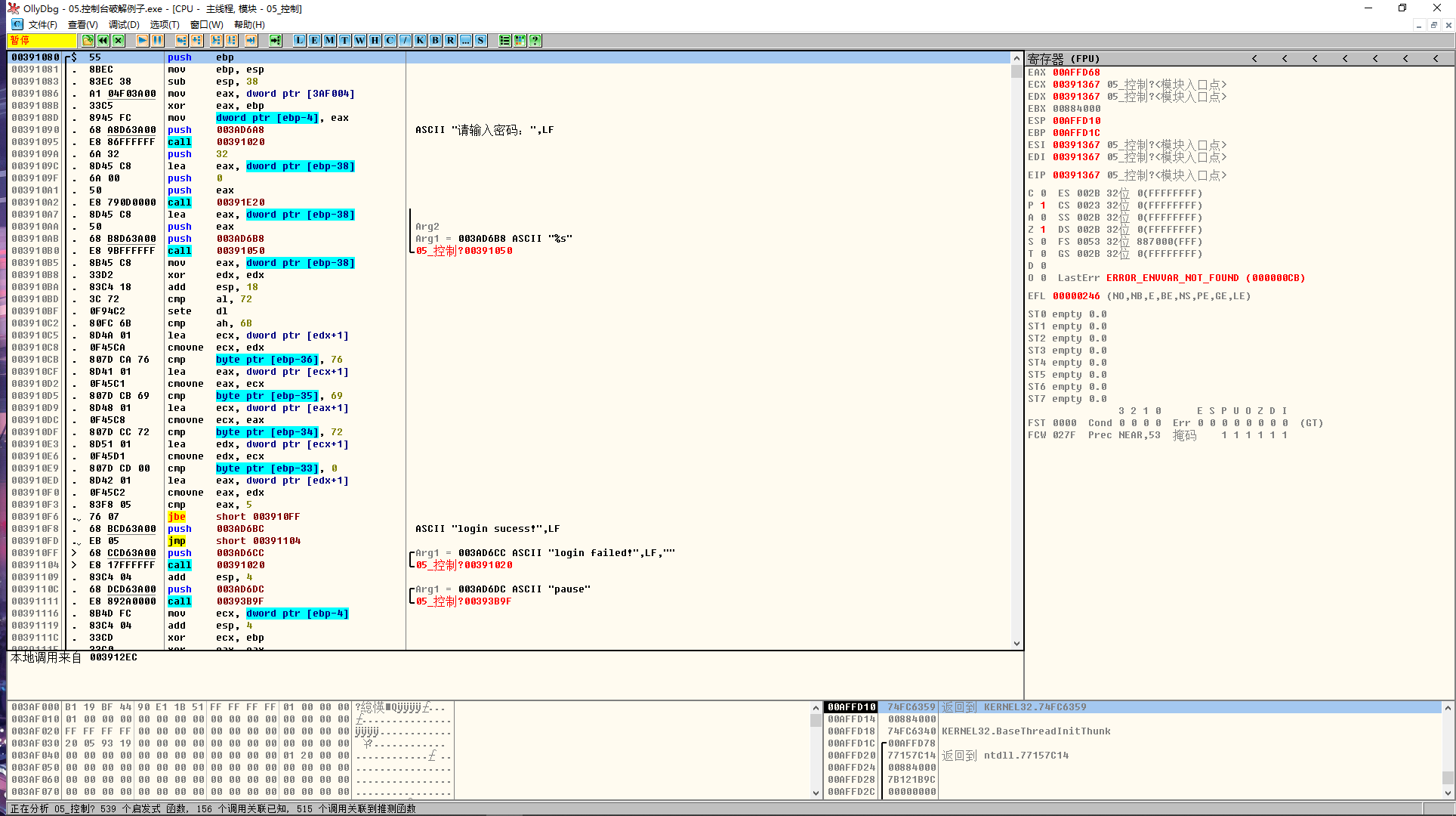The image size is (1456, 816).
Task: Click the 暂停 status indicator
Action: pyautogui.click(x=42, y=41)
